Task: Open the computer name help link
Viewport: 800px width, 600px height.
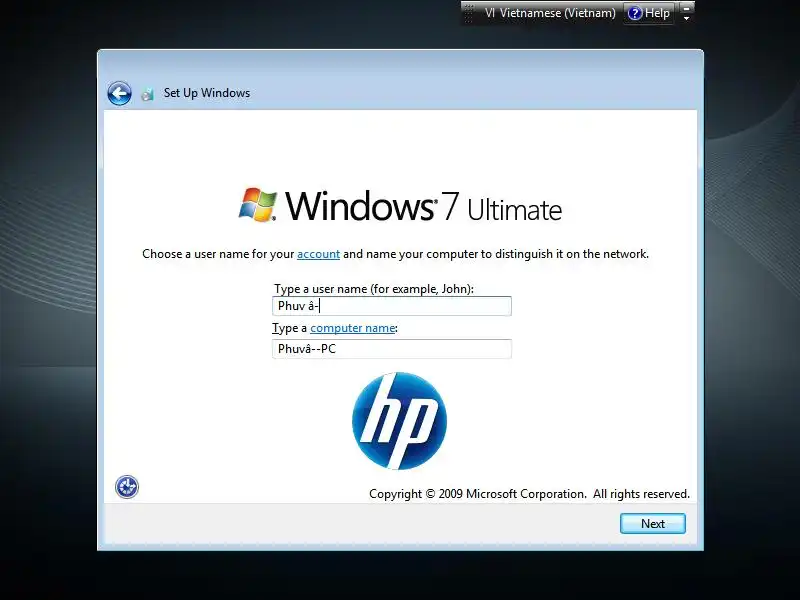Action: coord(353,328)
